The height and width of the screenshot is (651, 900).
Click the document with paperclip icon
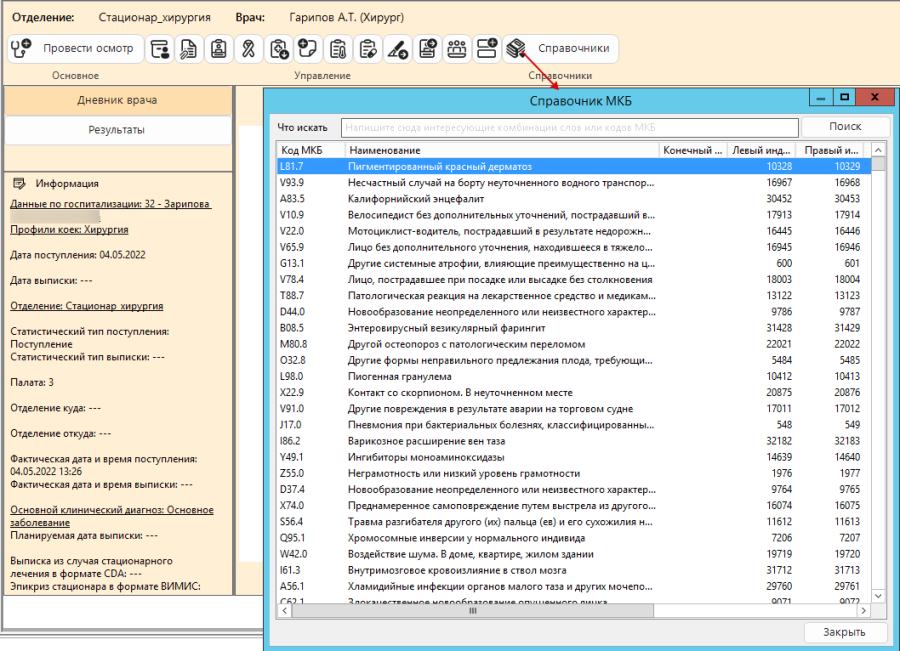(189, 49)
